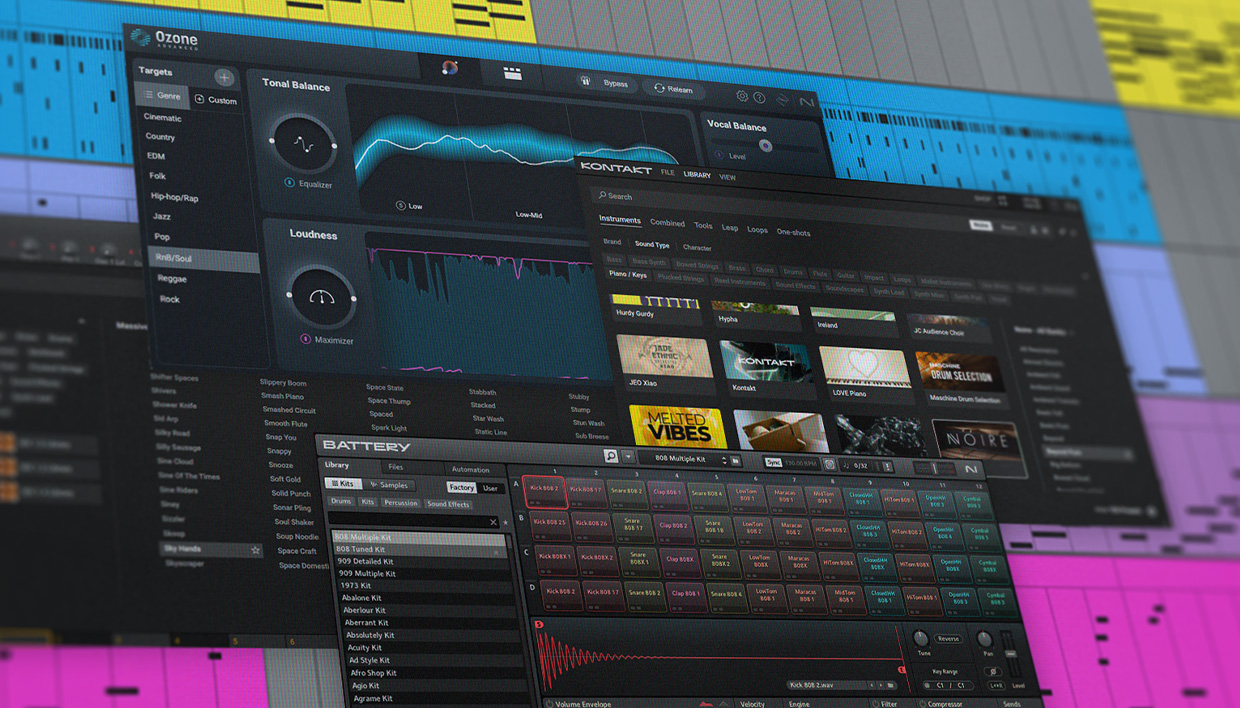Open the Kontakt LIBRARY menu
This screenshot has width=1240, height=708.
(x=697, y=175)
